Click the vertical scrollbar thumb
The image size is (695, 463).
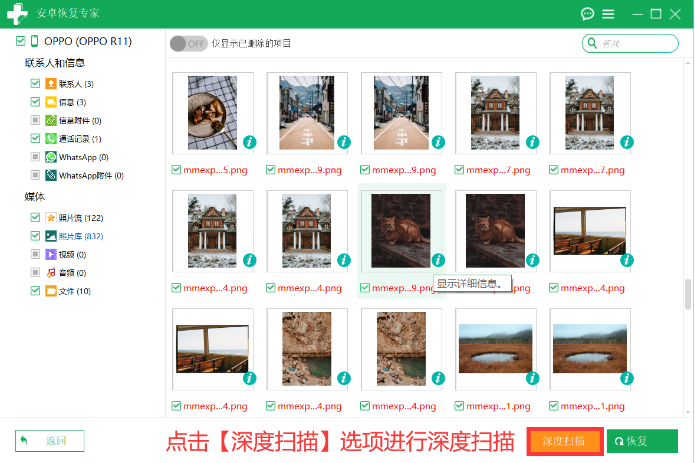[x=688, y=294]
